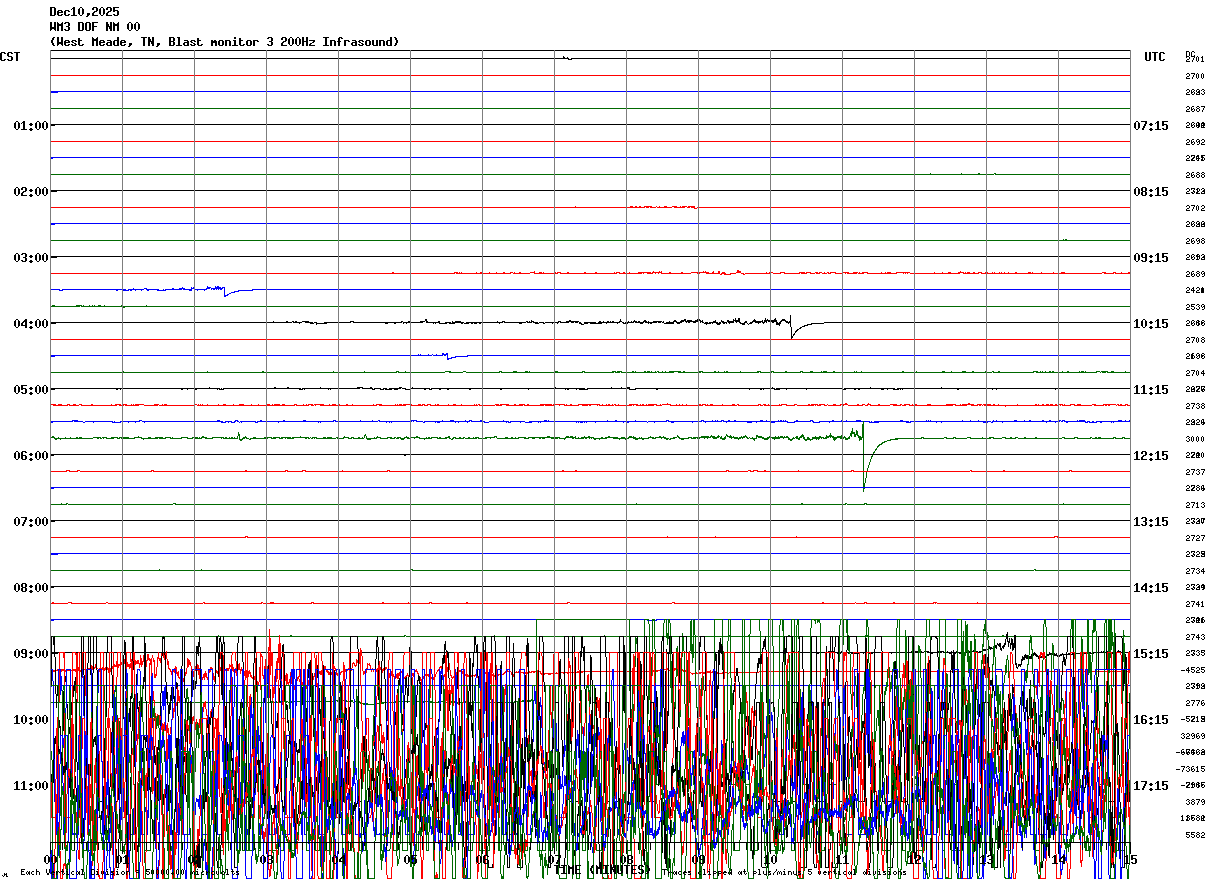1210x886 pixels.
Task: Click the WM3 DOF NM 00 station code
Action: point(95,27)
